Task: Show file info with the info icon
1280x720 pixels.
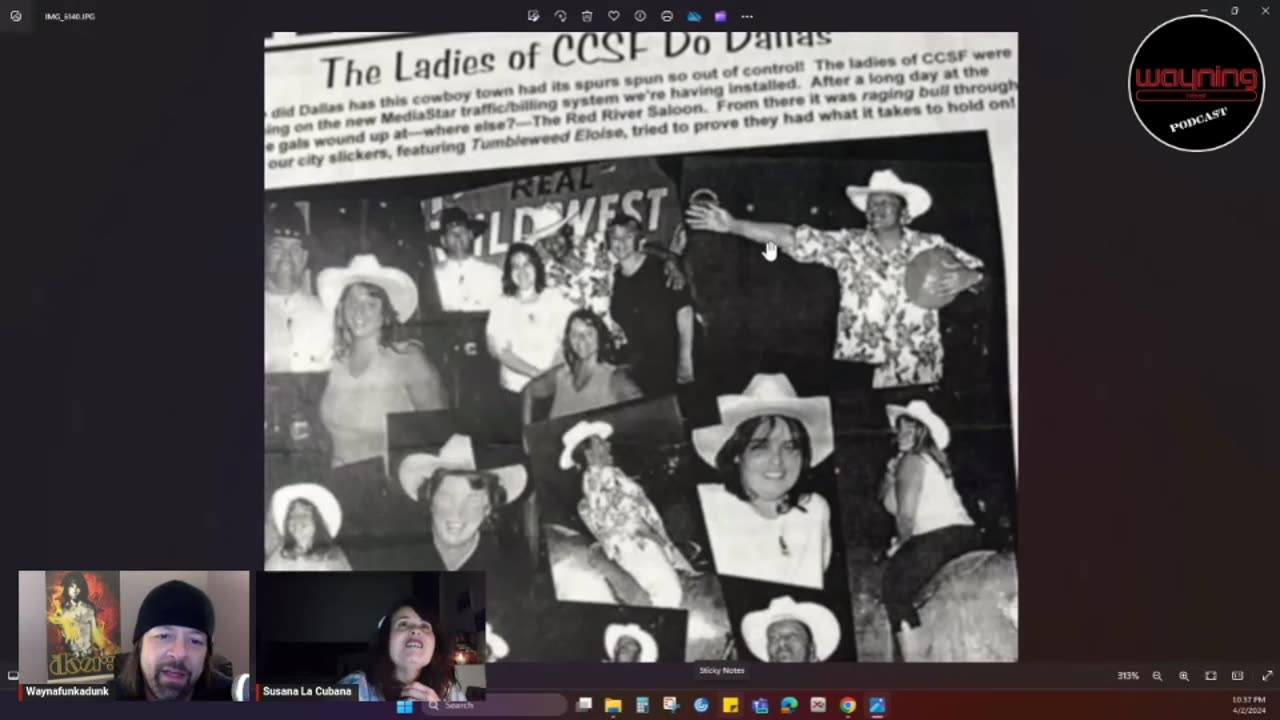Action: [640, 16]
